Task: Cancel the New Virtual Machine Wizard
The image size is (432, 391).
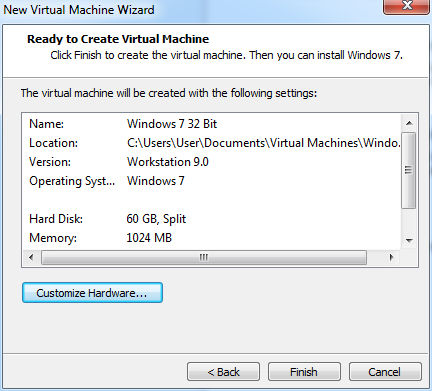Action: point(385,372)
